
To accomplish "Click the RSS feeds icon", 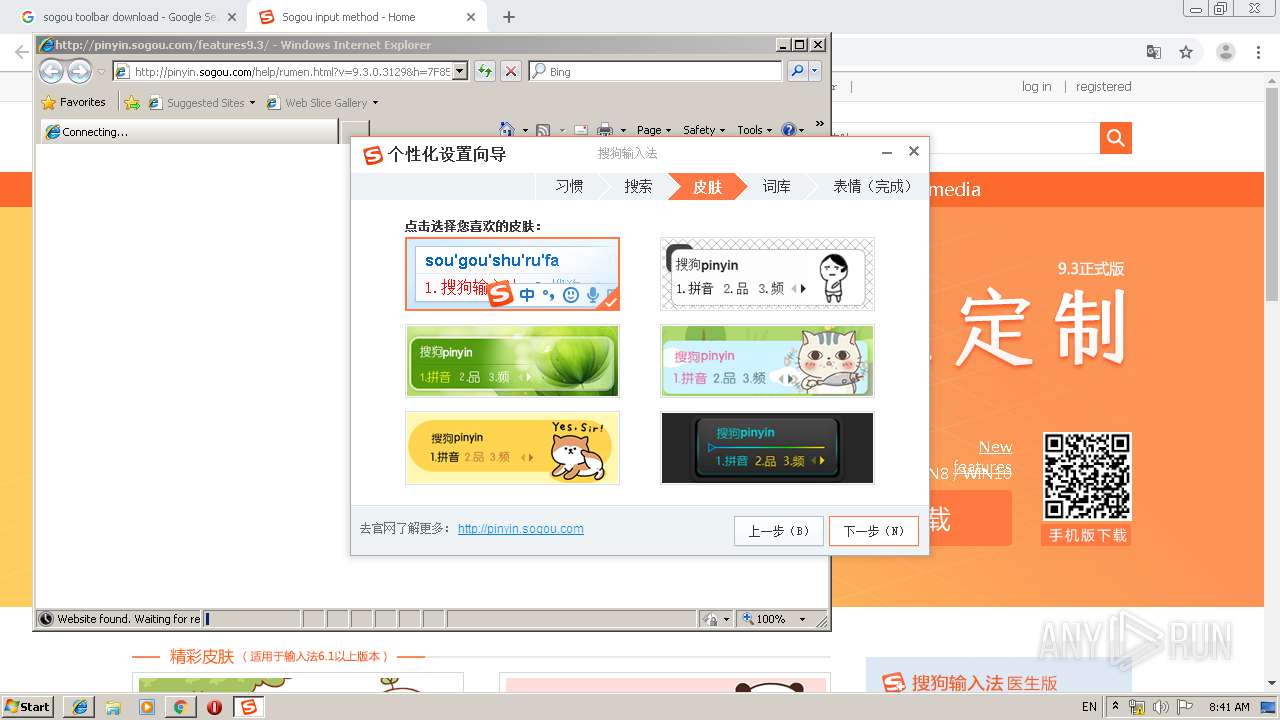I will [543, 130].
